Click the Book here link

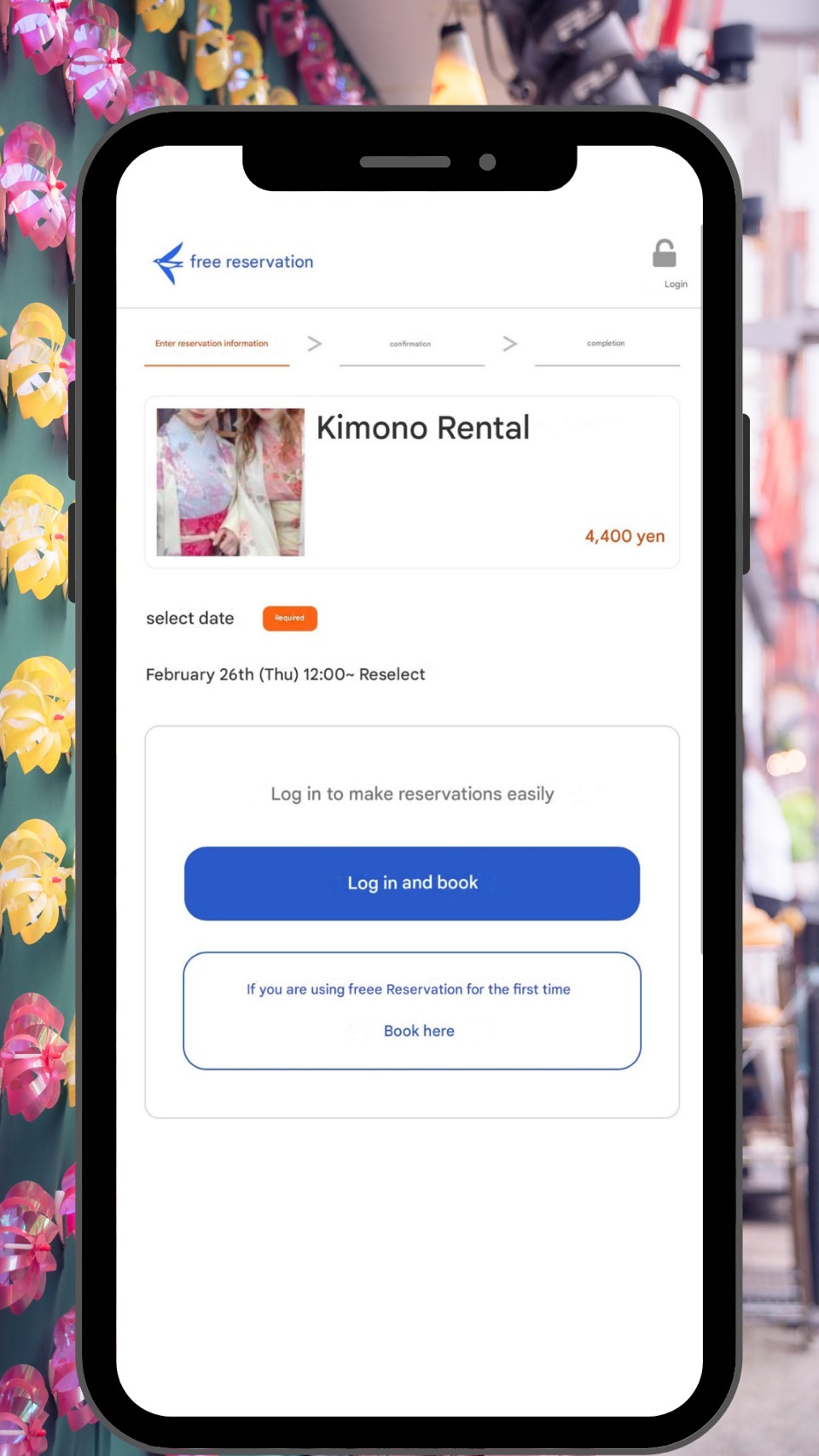[419, 1031]
